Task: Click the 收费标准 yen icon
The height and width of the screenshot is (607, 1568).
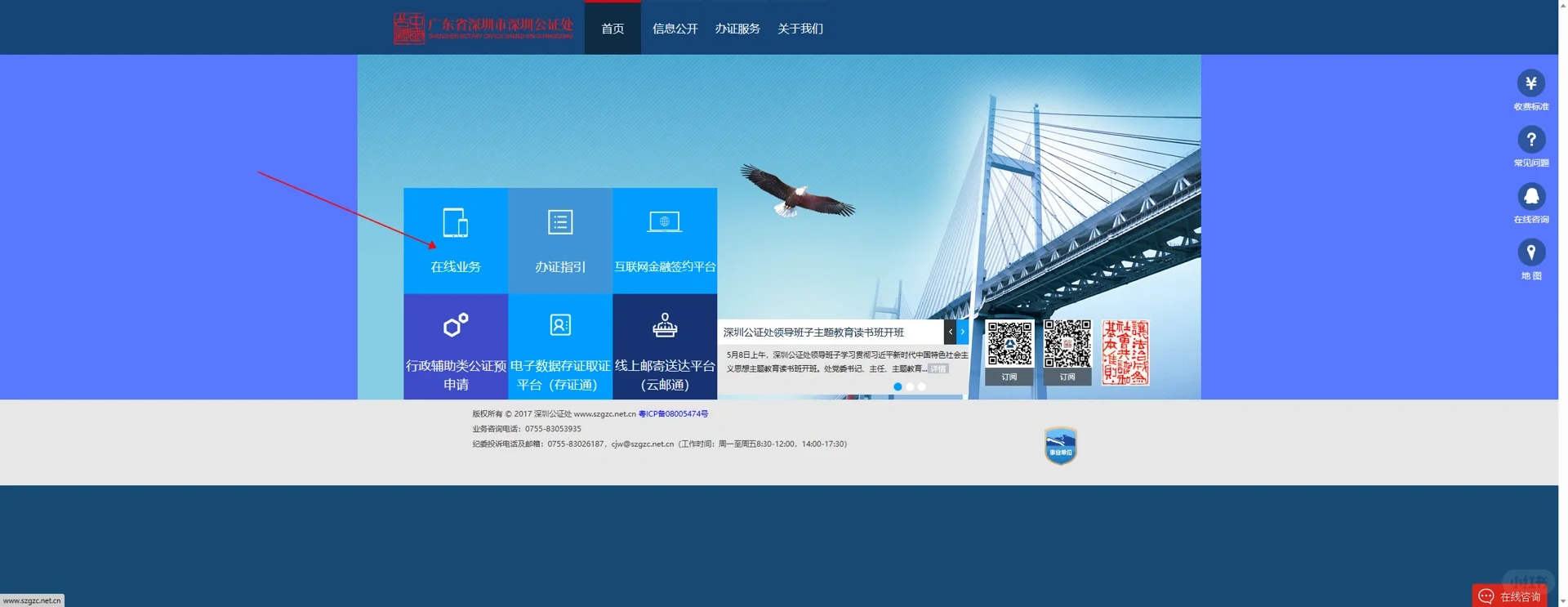Action: (x=1530, y=83)
